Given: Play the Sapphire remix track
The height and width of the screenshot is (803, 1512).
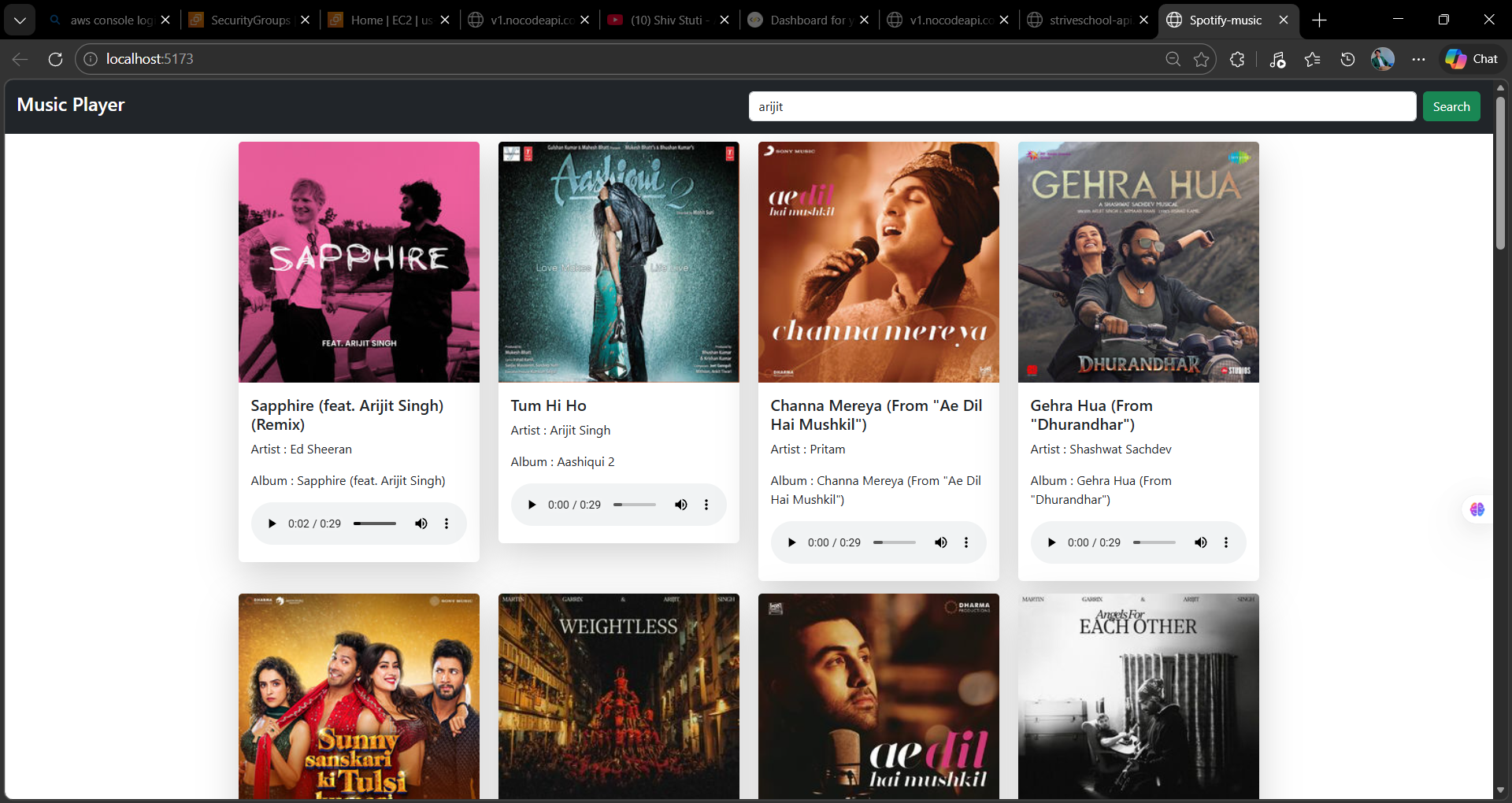Looking at the screenshot, I should pos(272,523).
